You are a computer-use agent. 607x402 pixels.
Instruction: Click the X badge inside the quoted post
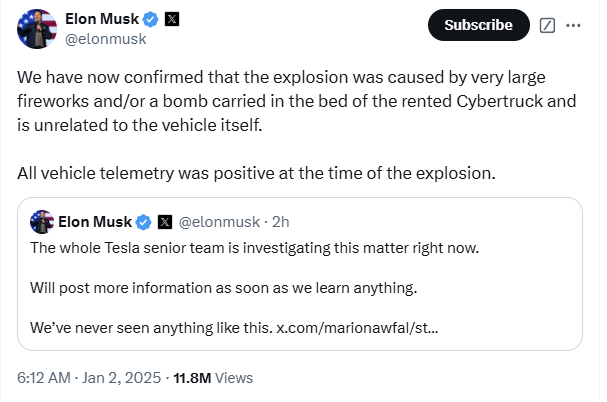pyautogui.click(x=164, y=221)
